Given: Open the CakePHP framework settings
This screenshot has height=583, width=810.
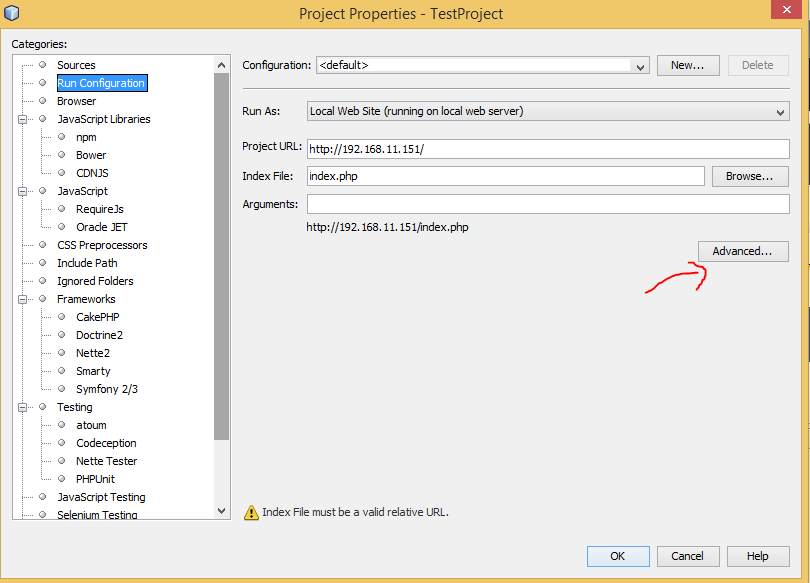Looking at the screenshot, I should click(x=98, y=317).
